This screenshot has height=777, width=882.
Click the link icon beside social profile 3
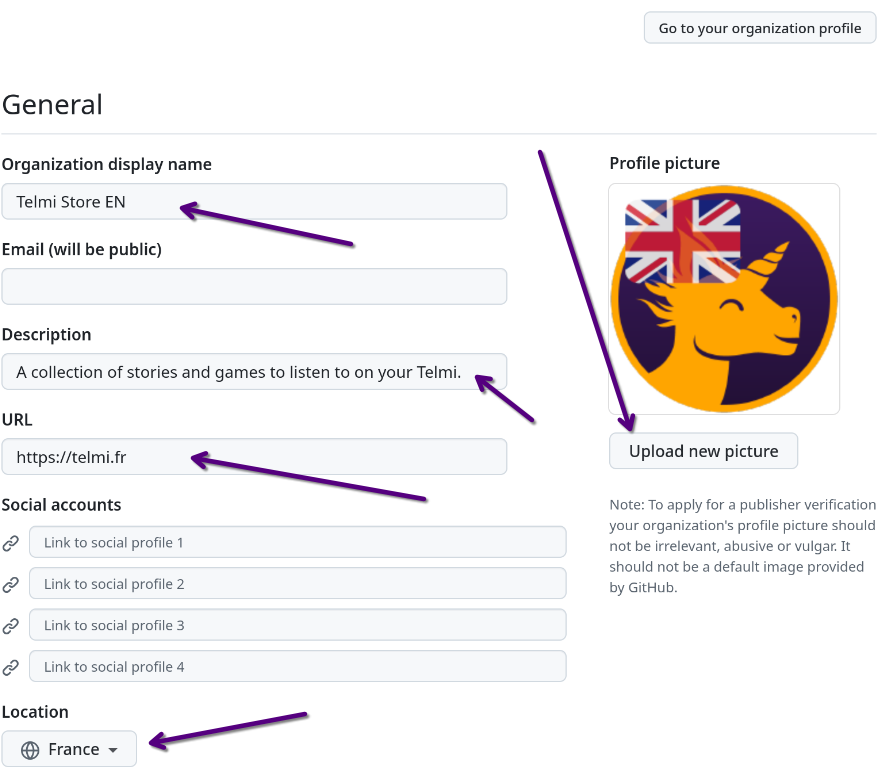coord(11,626)
